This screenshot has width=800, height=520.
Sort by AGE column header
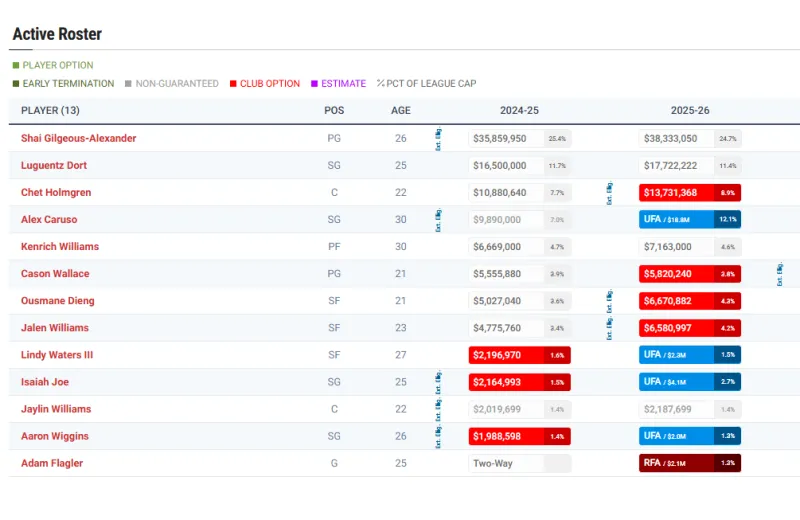pos(401,110)
